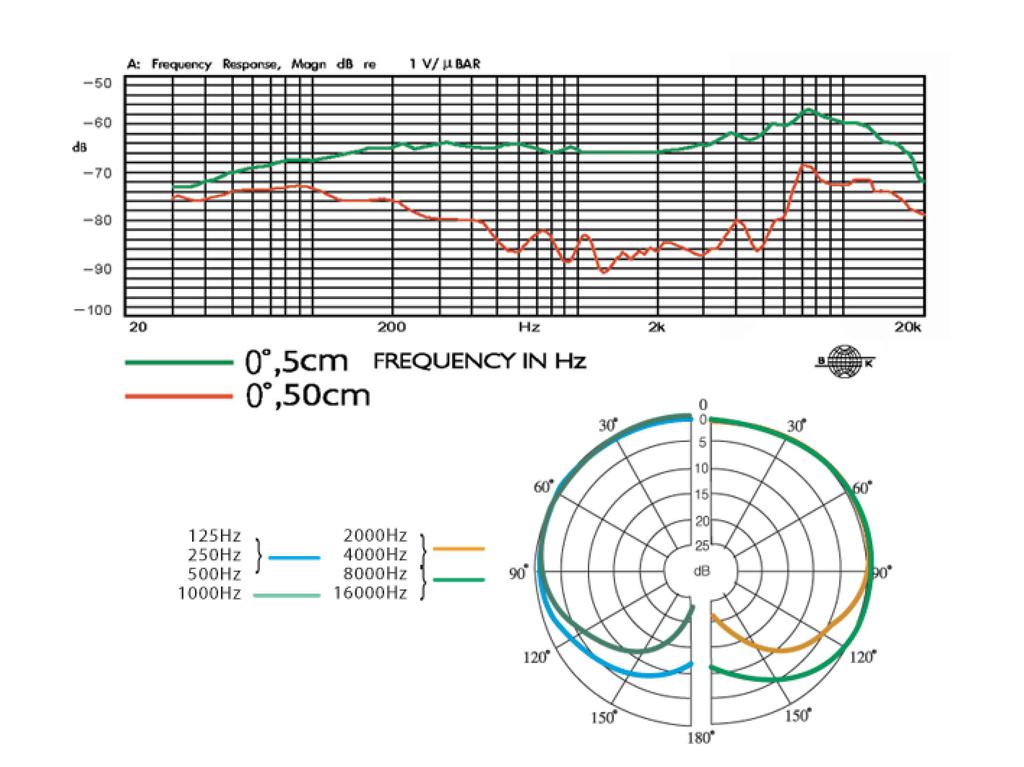Click the 2000Hz label in polar legend
The width and height of the screenshot is (1024, 767).
click(x=374, y=535)
